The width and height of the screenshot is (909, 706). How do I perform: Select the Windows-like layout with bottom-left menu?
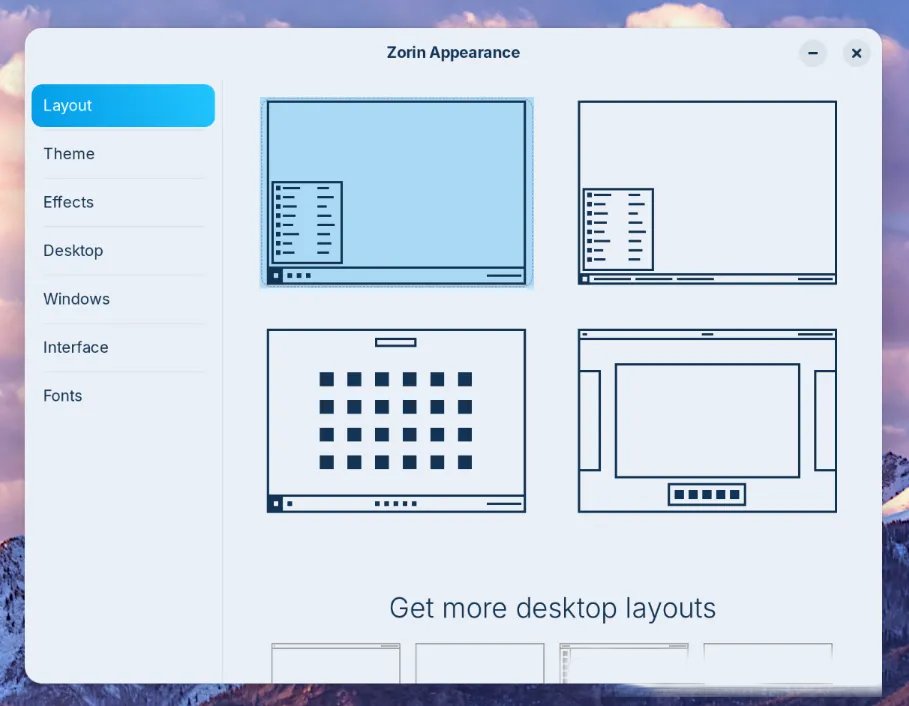click(396, 193)
